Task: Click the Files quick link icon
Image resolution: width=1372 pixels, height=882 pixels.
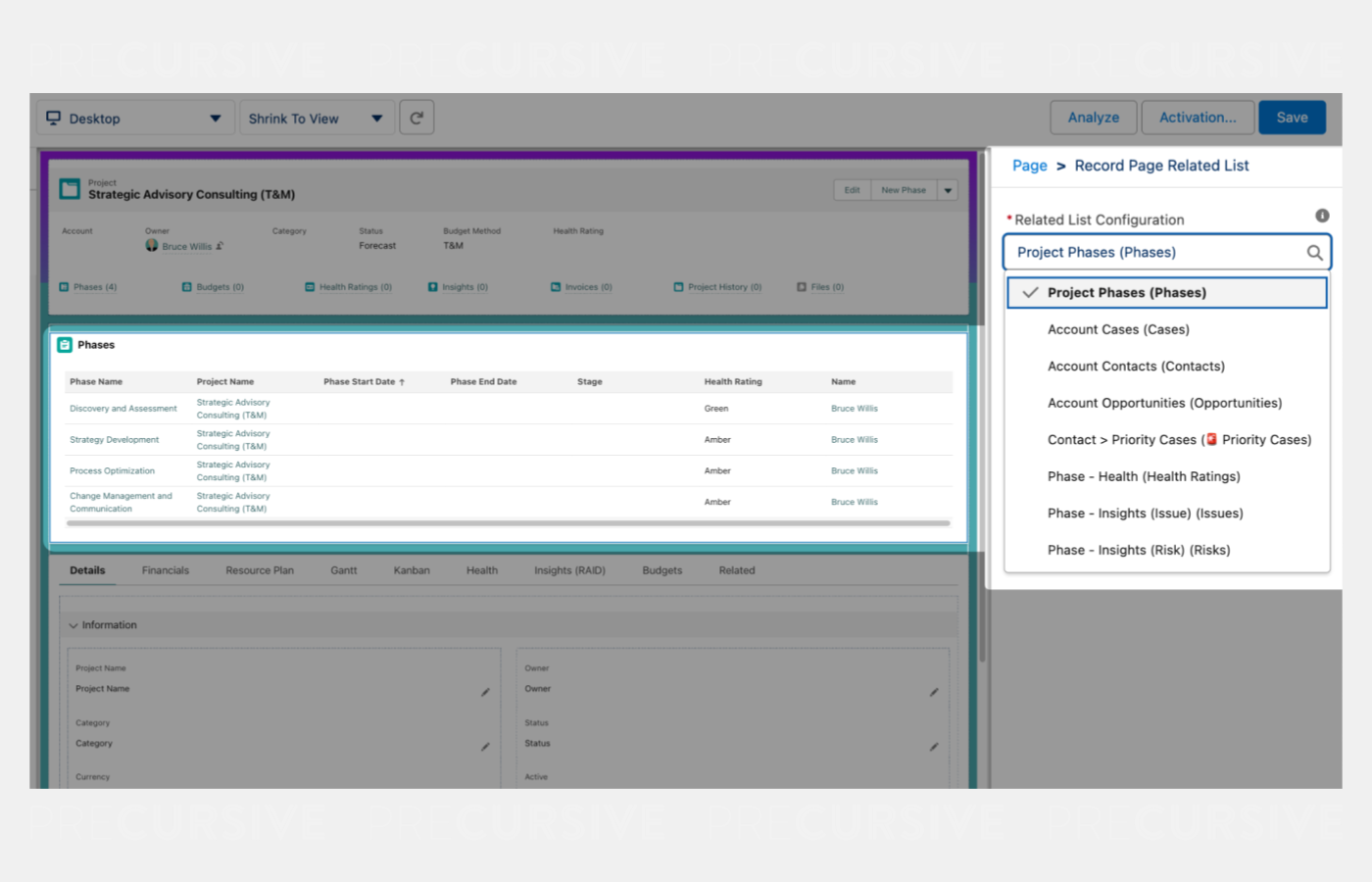Action: pyautogui.click(x=802, y=287)
